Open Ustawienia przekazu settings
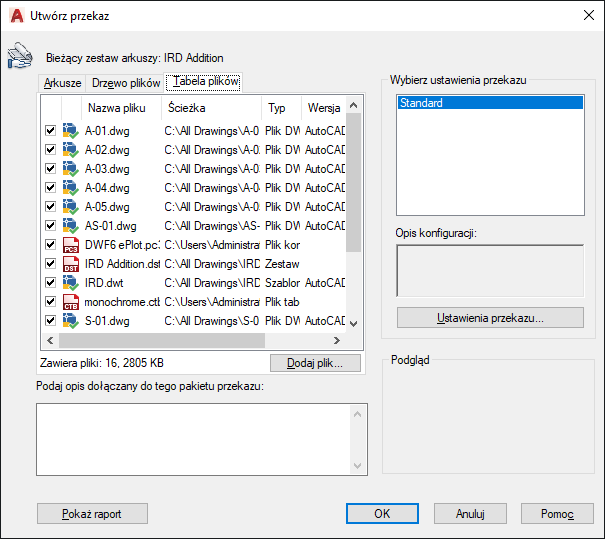This screenshot has width=605, height=539. click(x=490, y=318)
